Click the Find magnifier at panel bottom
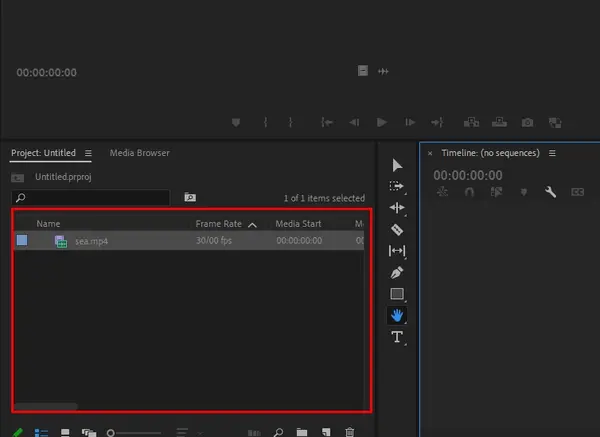 click(x=278, y=432)
